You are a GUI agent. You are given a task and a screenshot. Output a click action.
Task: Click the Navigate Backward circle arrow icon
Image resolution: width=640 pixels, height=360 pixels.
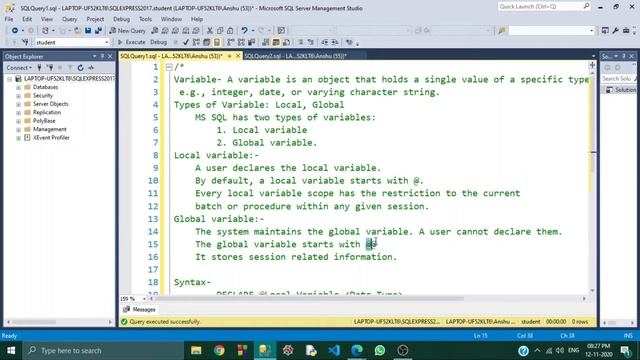(x=15, y=31)
